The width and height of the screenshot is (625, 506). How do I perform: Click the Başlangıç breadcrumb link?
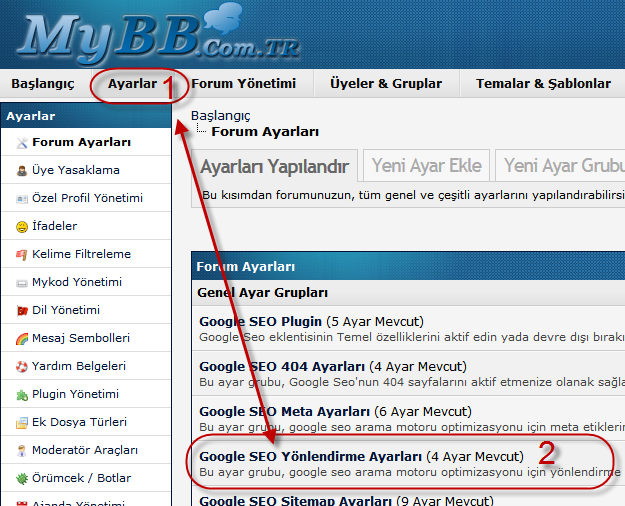(220, 116)
